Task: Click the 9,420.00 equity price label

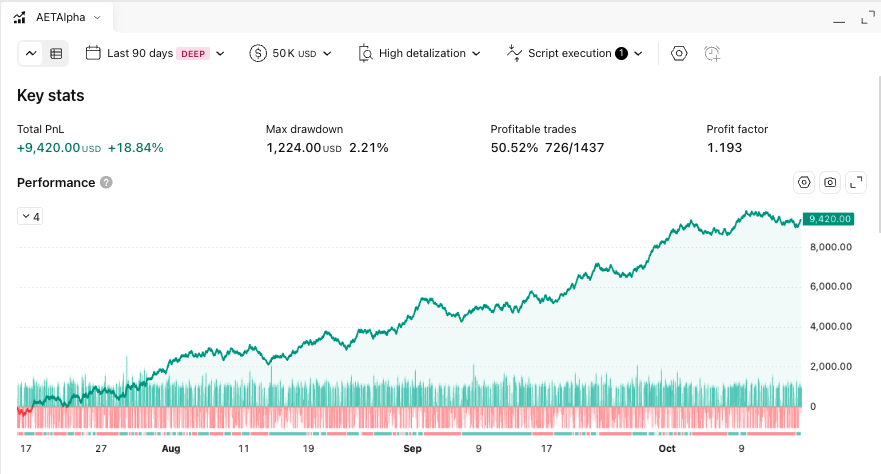Action: tap(829, 219)
